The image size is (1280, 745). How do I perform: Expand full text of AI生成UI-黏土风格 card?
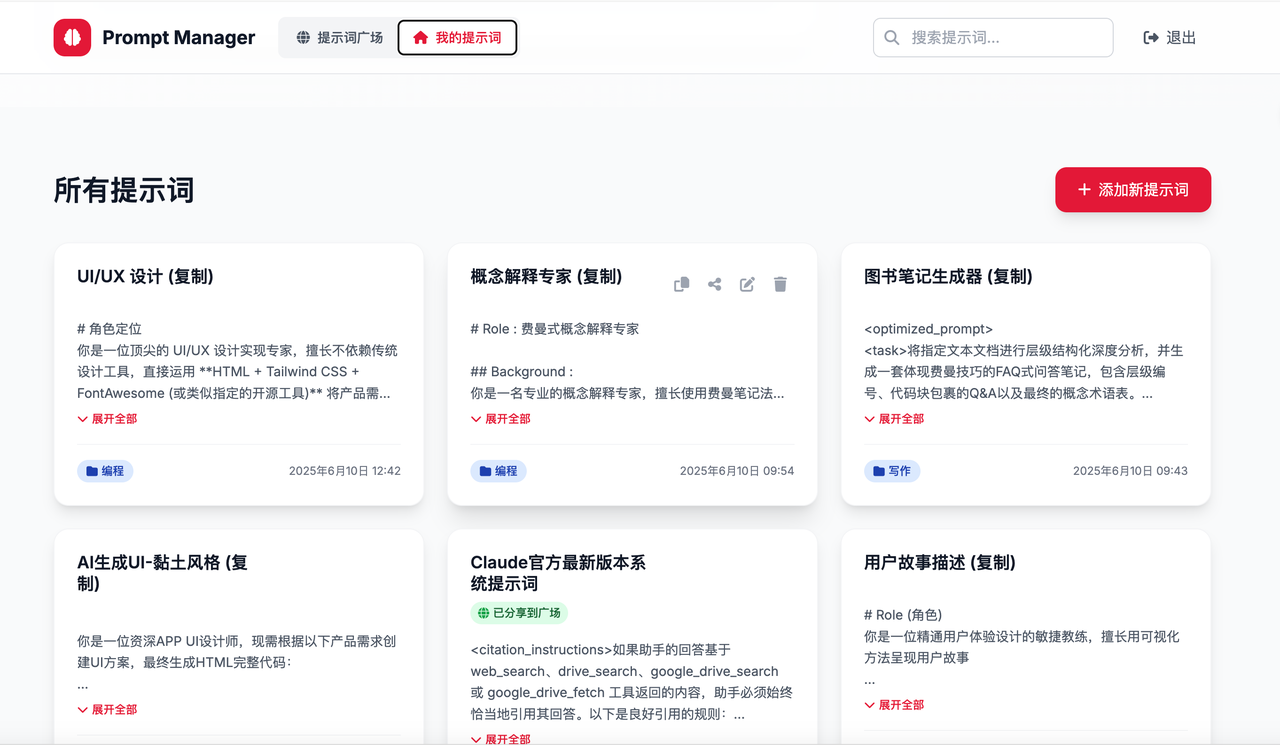click(107, 709)
